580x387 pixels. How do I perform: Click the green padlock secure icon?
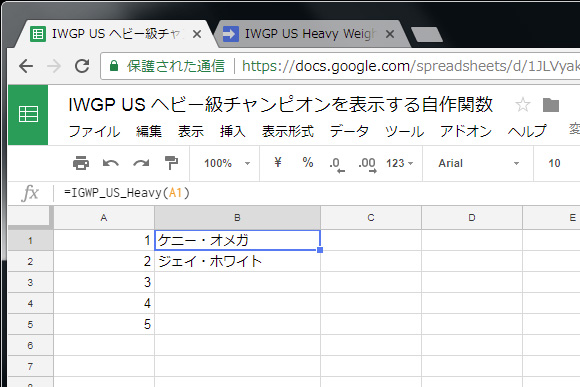114,66
